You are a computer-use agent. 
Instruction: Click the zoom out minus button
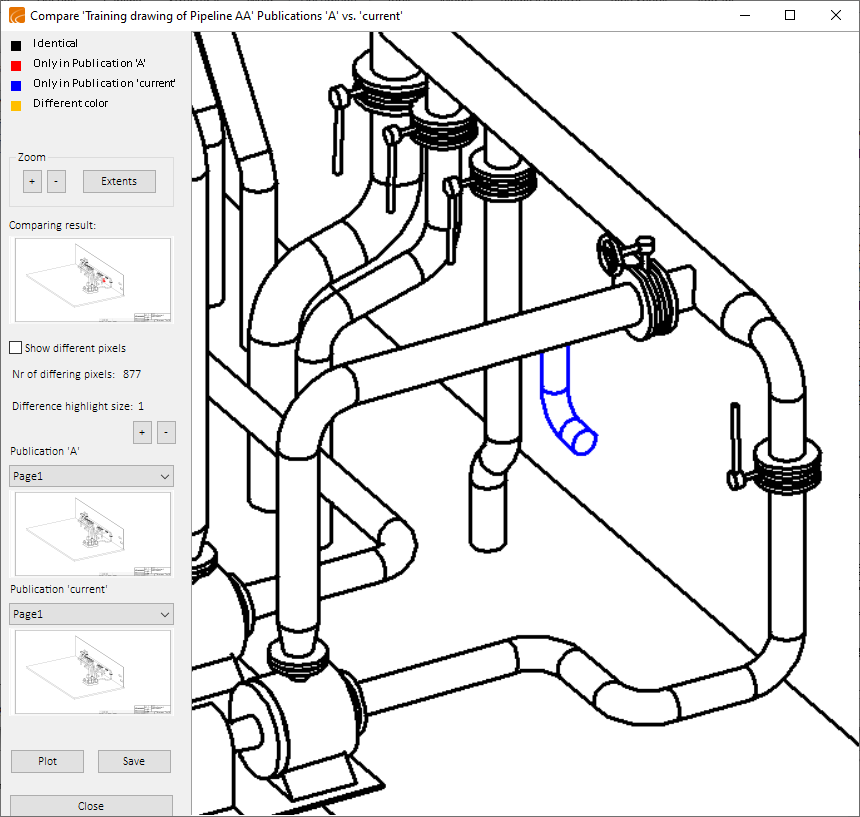click(56, 181)
